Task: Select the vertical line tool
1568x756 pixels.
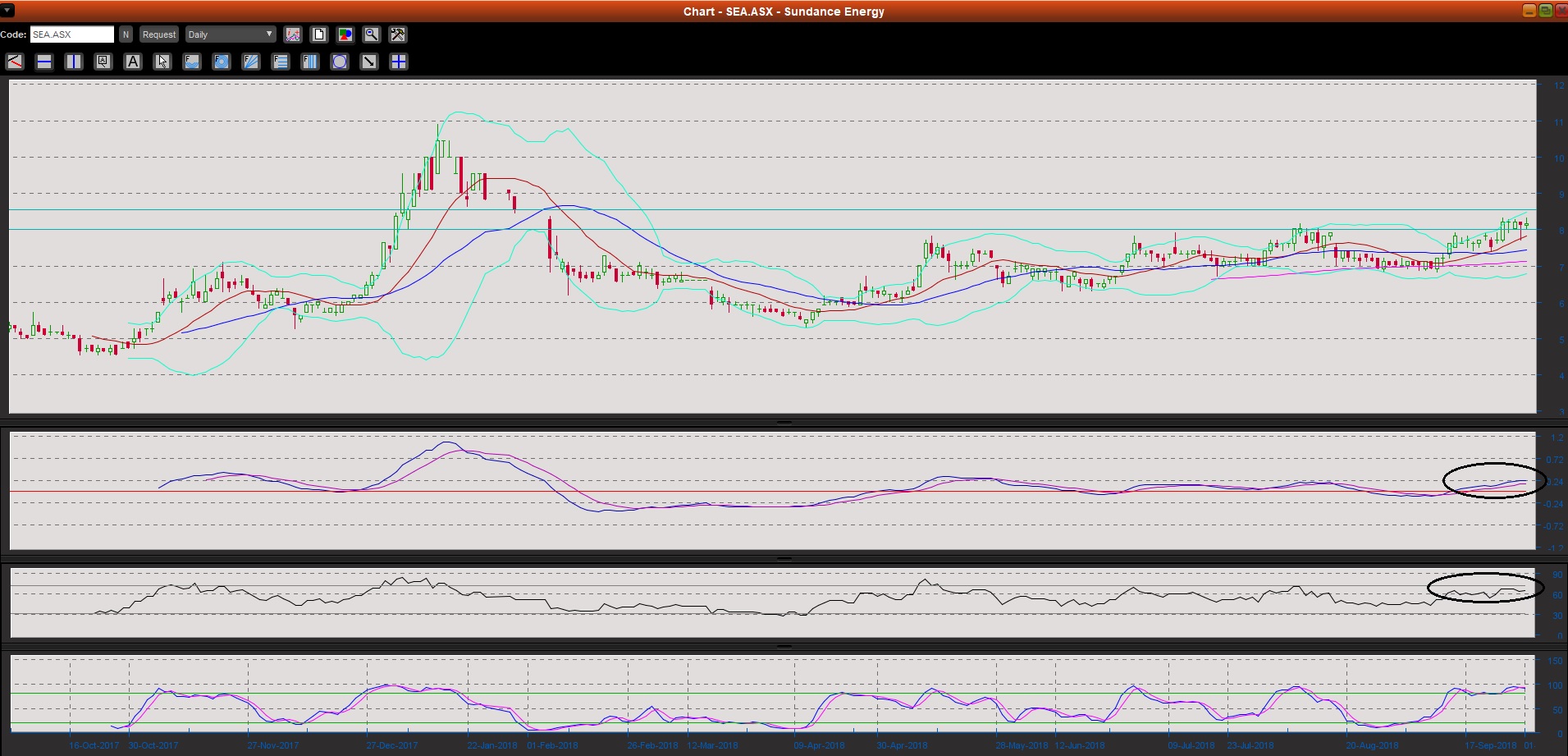Action: (74, 62)
